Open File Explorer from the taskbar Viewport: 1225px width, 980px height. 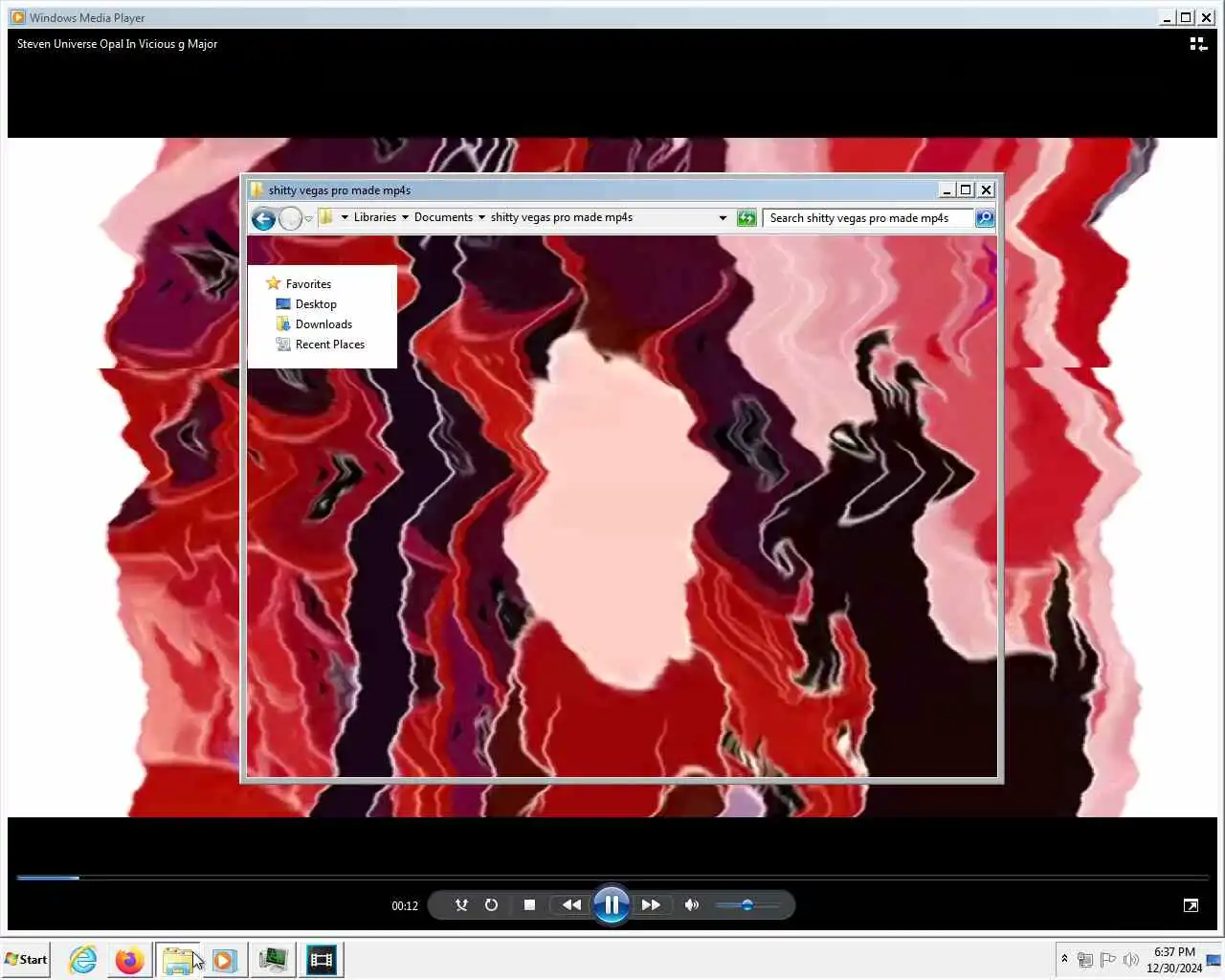[178, 959]
